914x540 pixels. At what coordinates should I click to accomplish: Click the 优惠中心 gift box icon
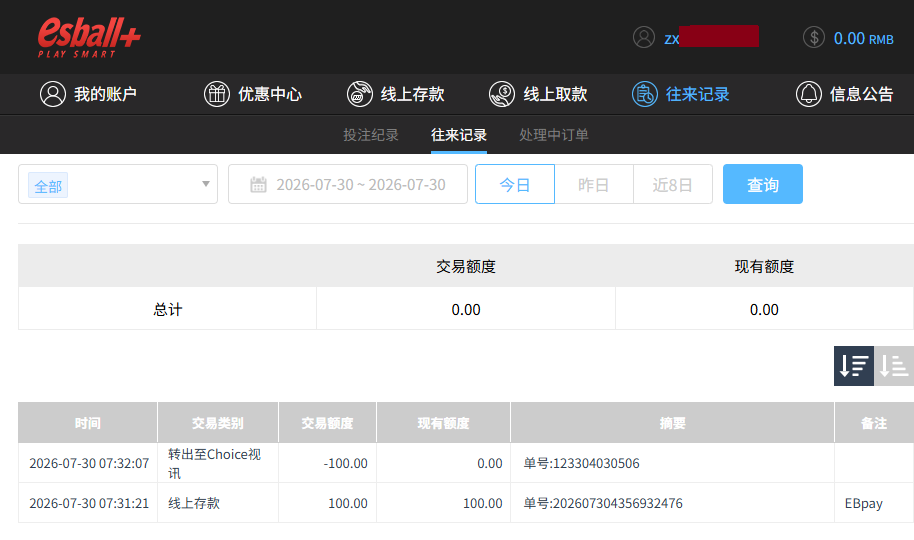coord(217,94)
